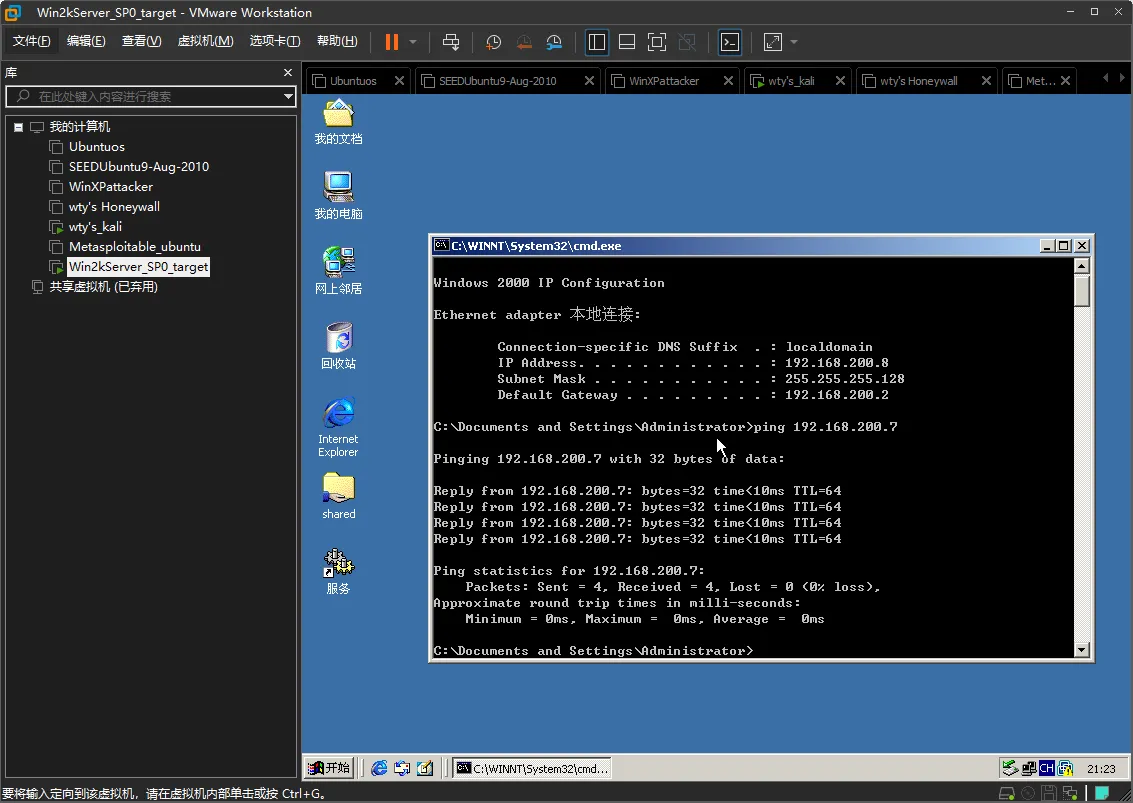Switch to the WinXPattacker tab
The image size is (1133, 803).
tap(664, 81)
